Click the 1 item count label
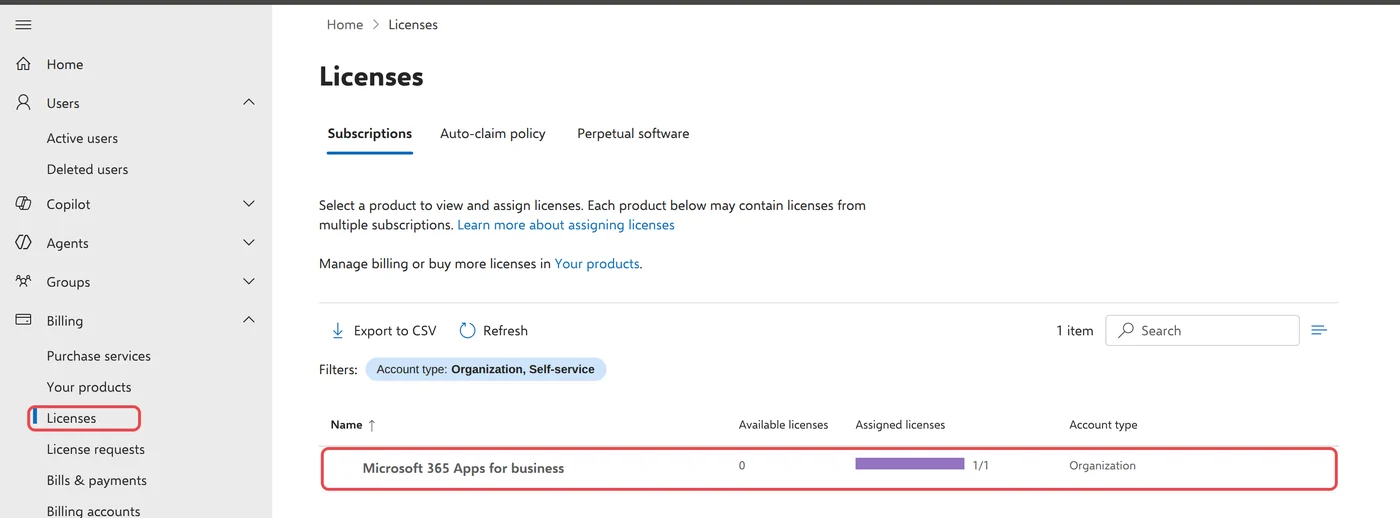 tap(1075, 331)
